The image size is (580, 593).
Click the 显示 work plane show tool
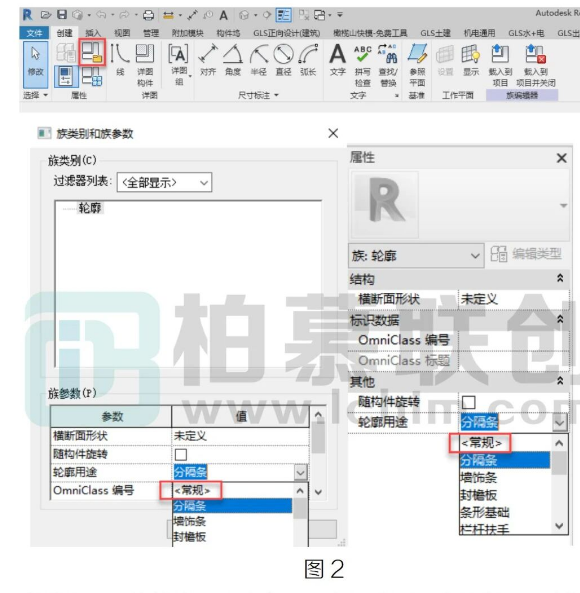click(x=471, y=60)
